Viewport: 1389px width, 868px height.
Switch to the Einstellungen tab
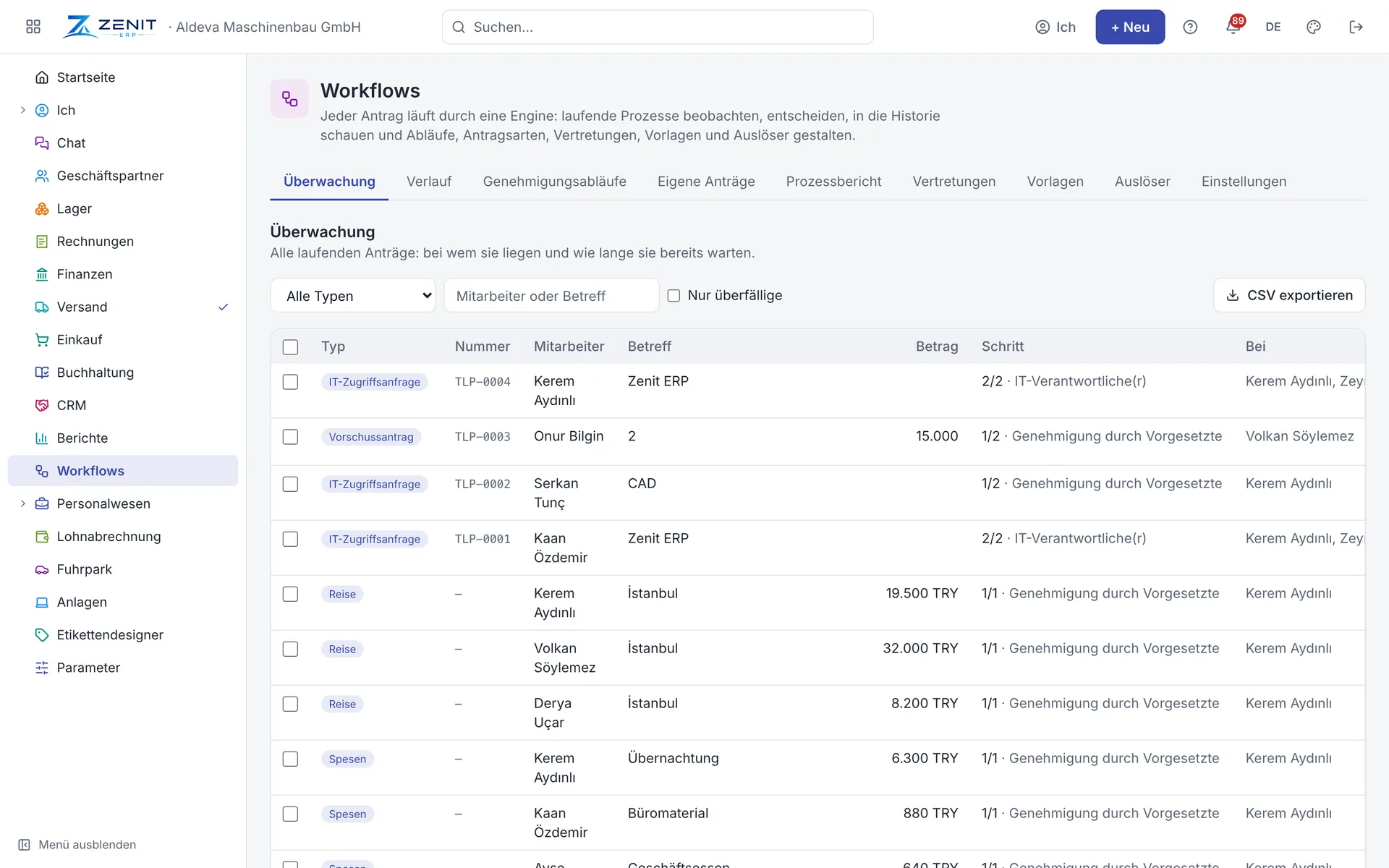pyautogui.click(x=1244, y=182)
